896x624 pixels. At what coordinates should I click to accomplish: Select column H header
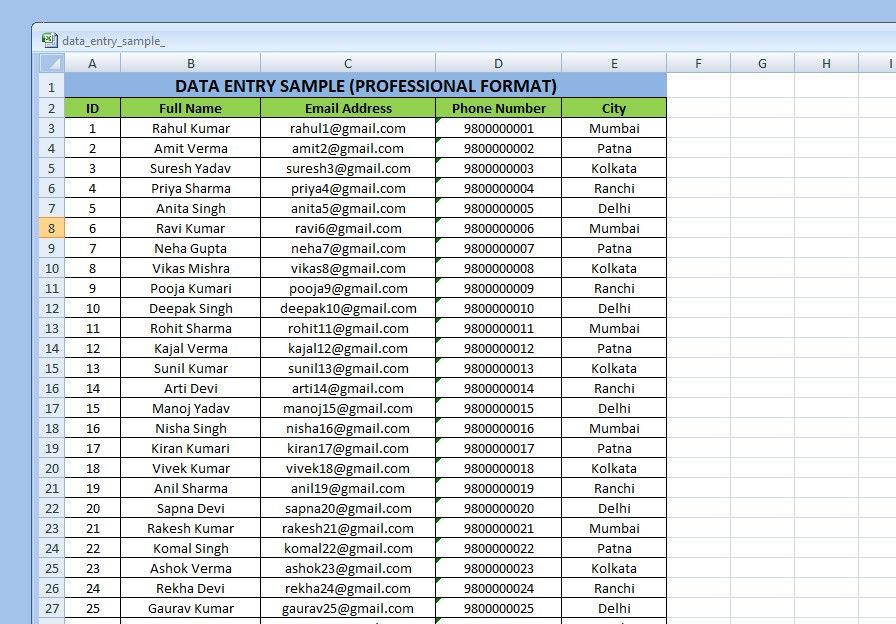coord(826,63)
